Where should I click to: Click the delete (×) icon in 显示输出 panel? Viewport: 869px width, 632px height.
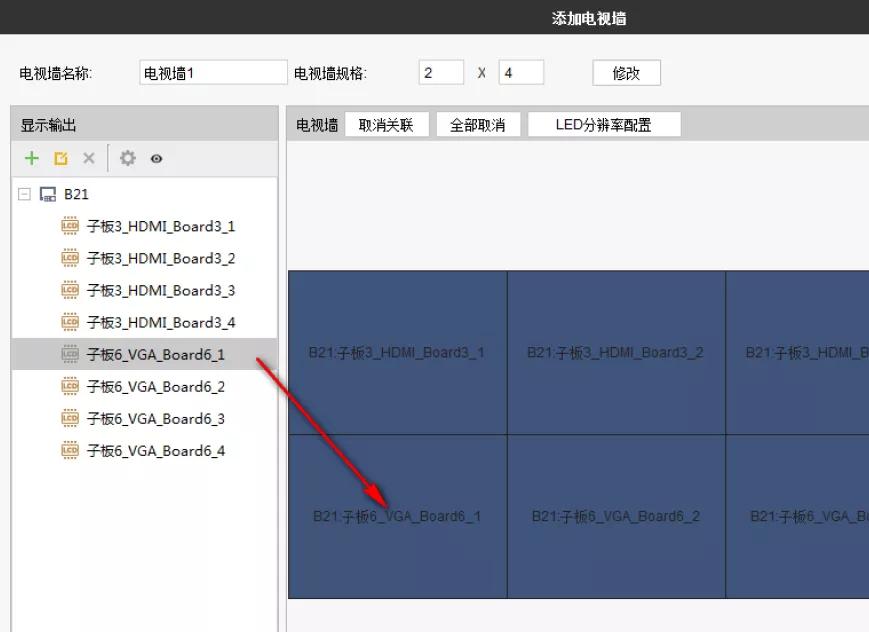coord(88,157)
